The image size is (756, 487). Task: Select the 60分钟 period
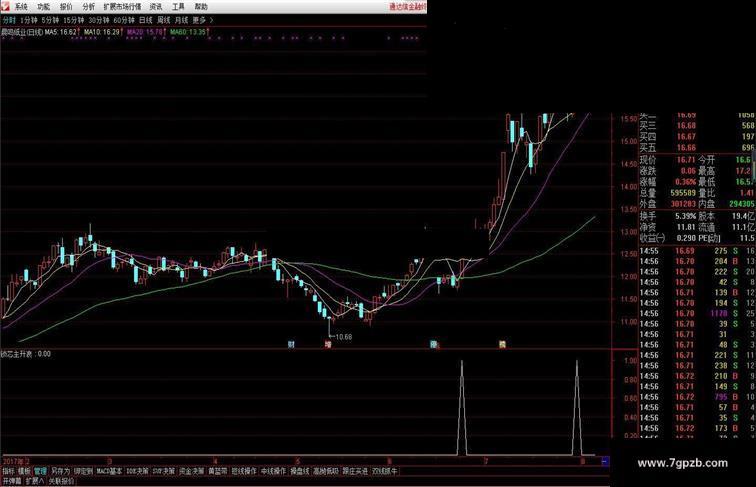[124, 20]
